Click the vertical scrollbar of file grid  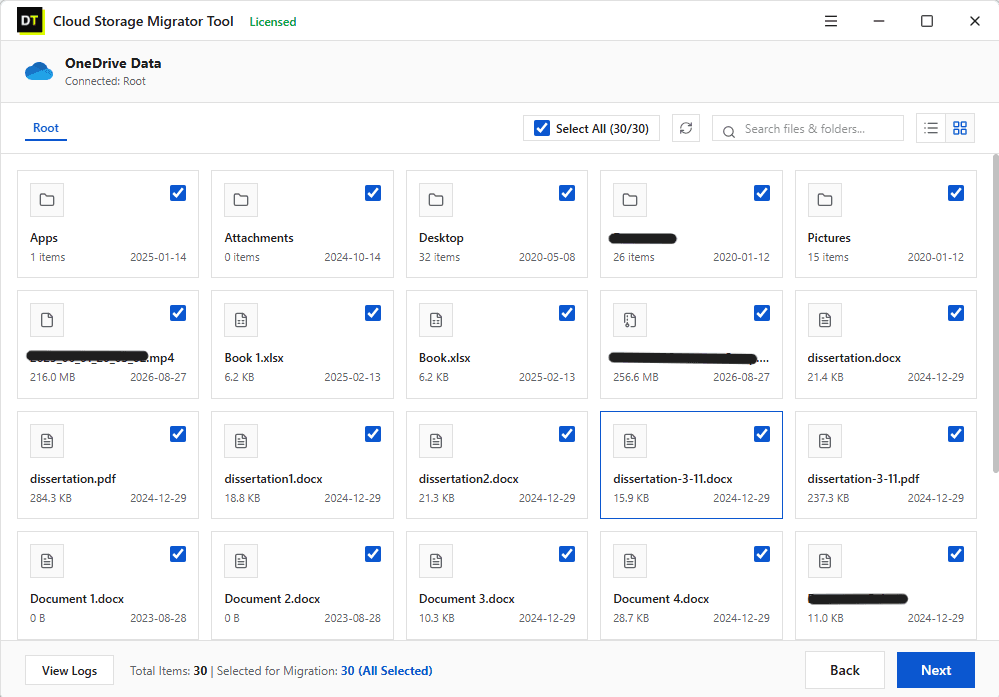click(995, 313)
